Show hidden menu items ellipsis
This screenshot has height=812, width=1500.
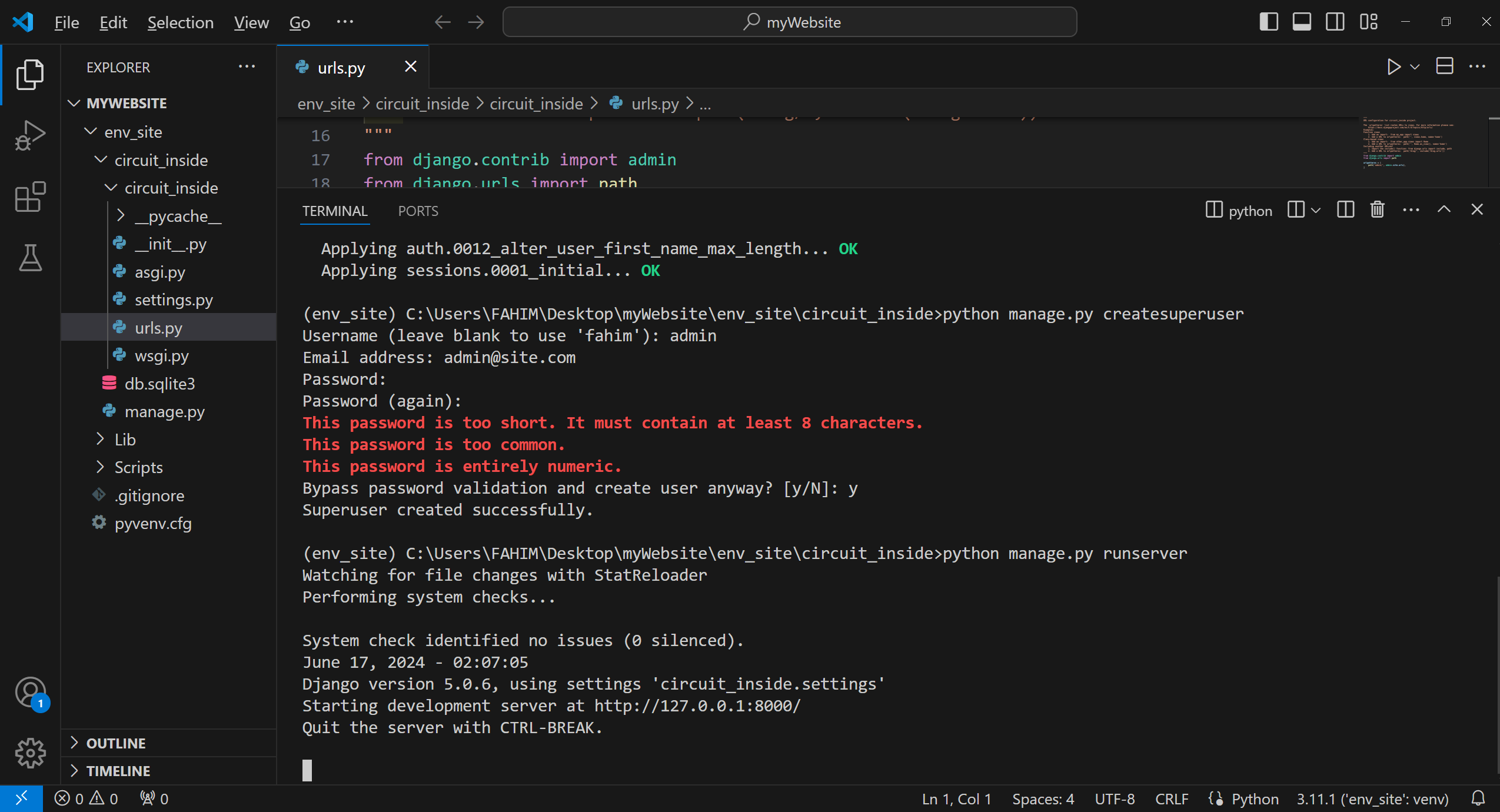pos(345,22)
